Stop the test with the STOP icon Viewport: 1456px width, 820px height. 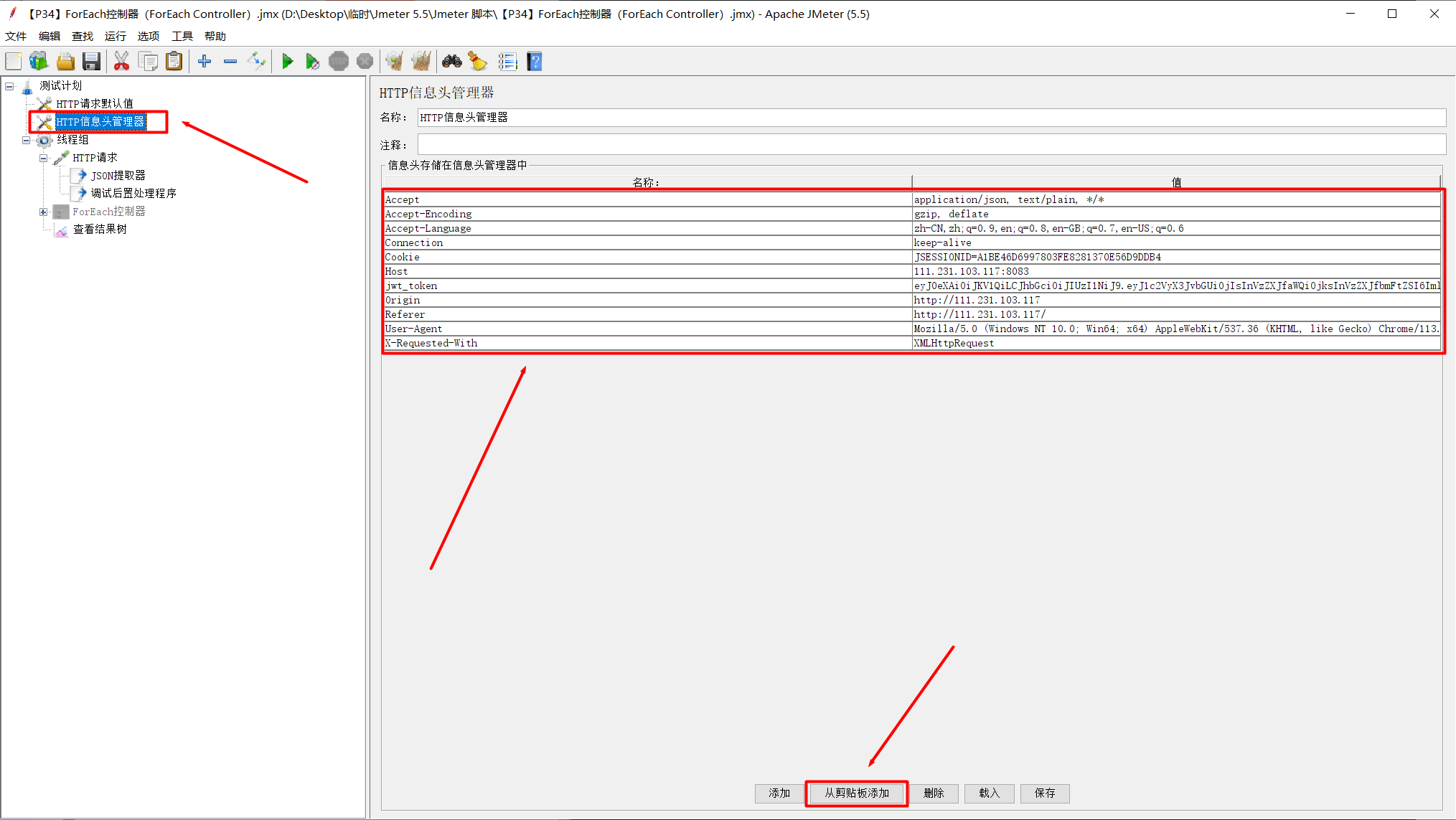point(339,62)
